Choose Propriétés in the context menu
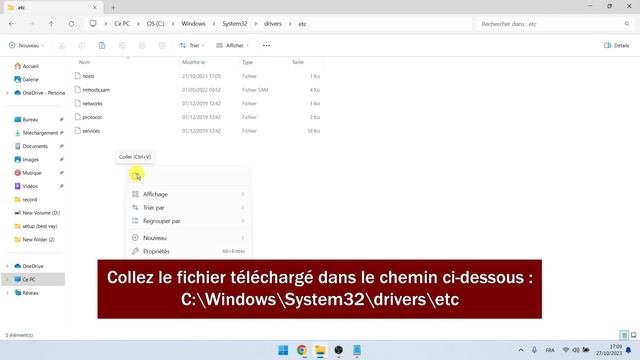 tap(189, 251)
